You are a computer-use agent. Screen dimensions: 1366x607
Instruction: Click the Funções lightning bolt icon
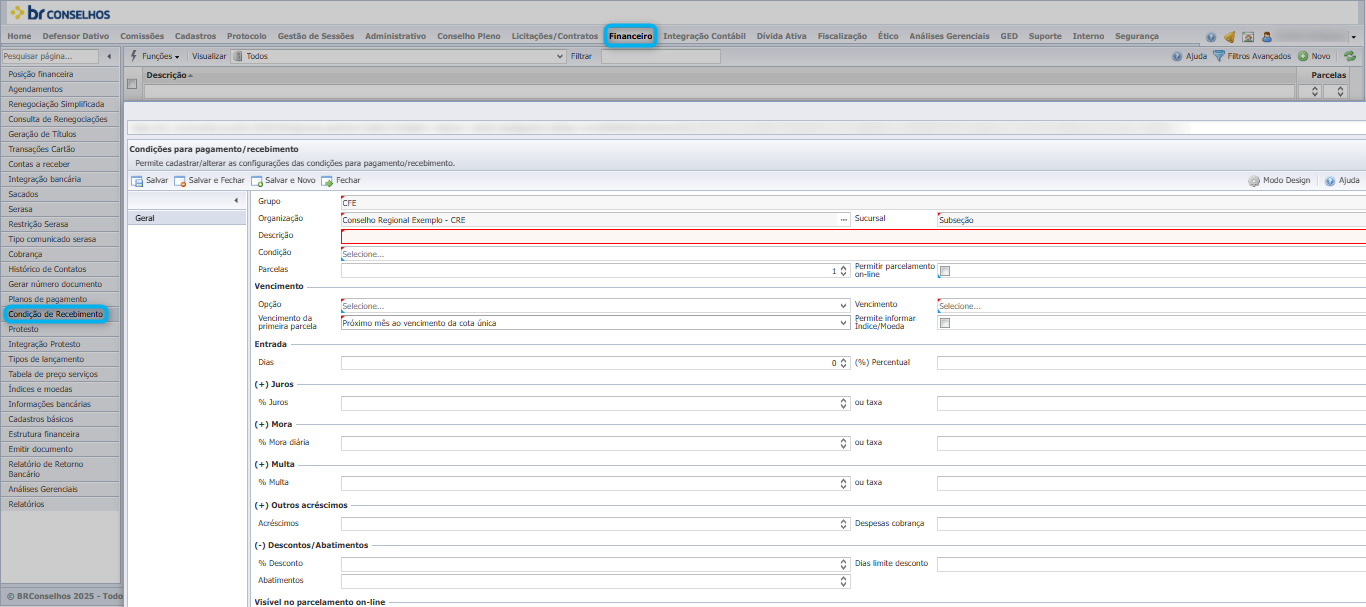pos(134,56)
